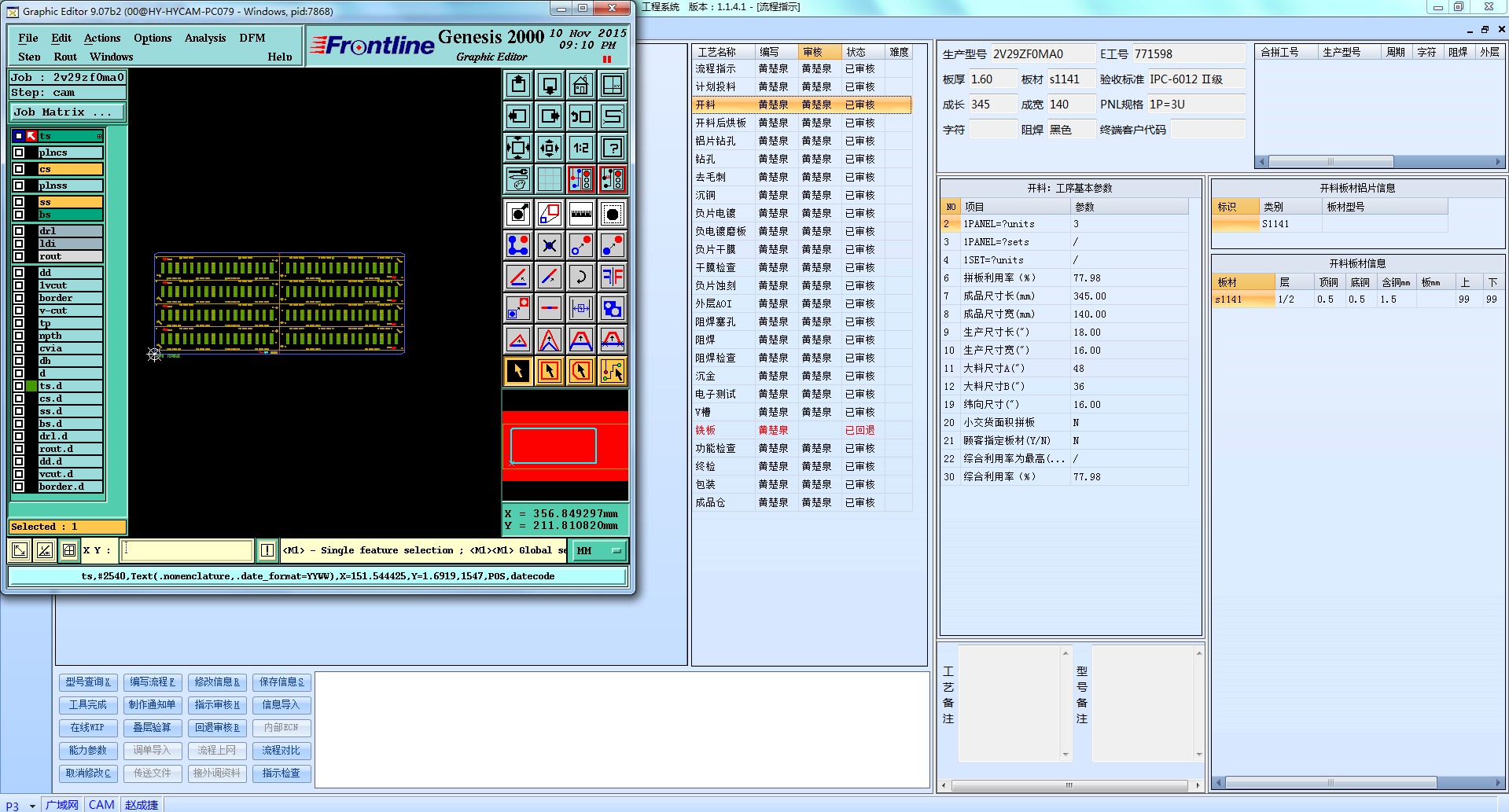Image resolution: width=1509 pixels, height=812 pixels.
Task: Select the 铣板 process row
Action: (801, 430)
